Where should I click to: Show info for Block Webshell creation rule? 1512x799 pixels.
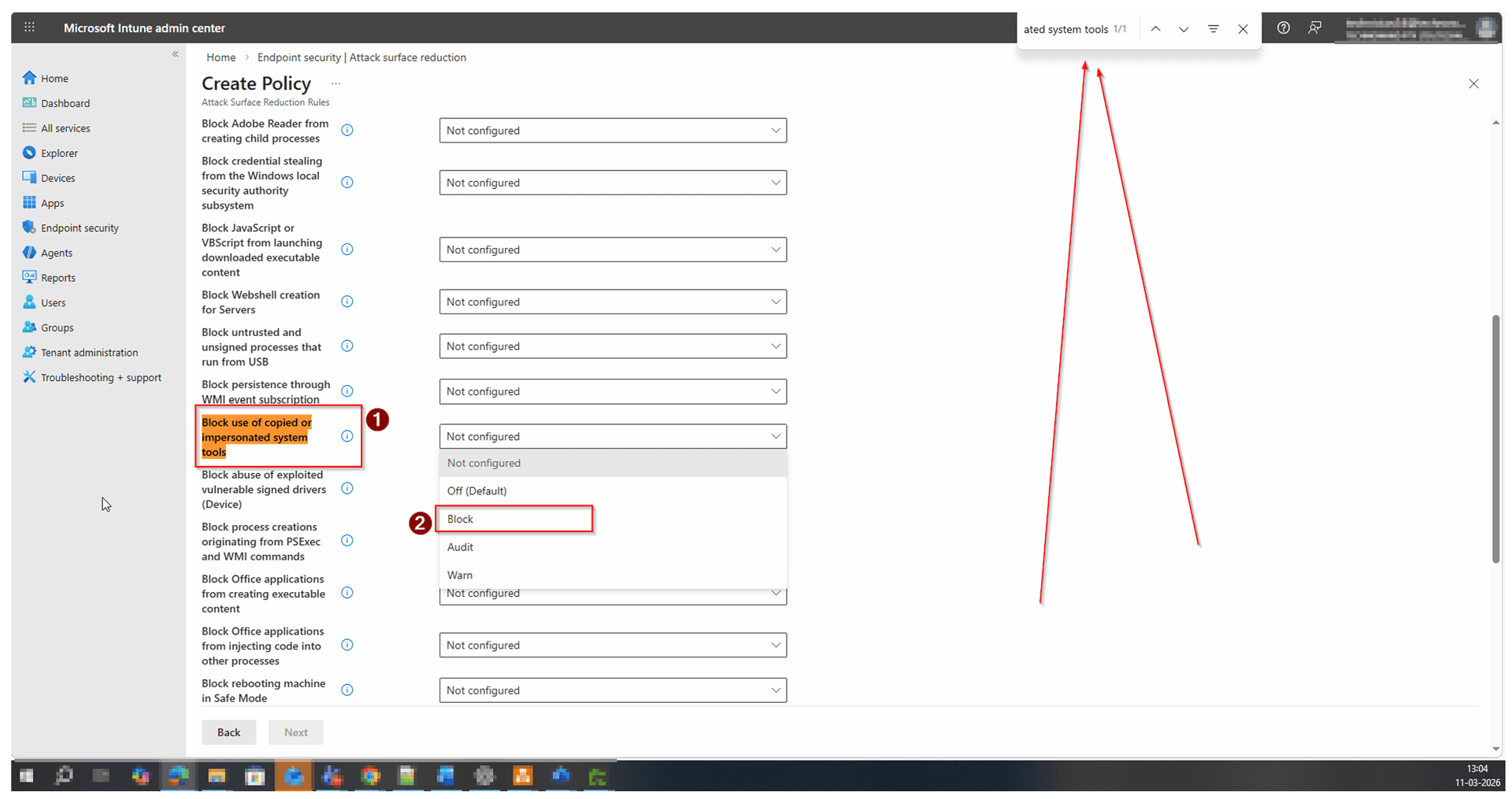[x=347, y=301]
